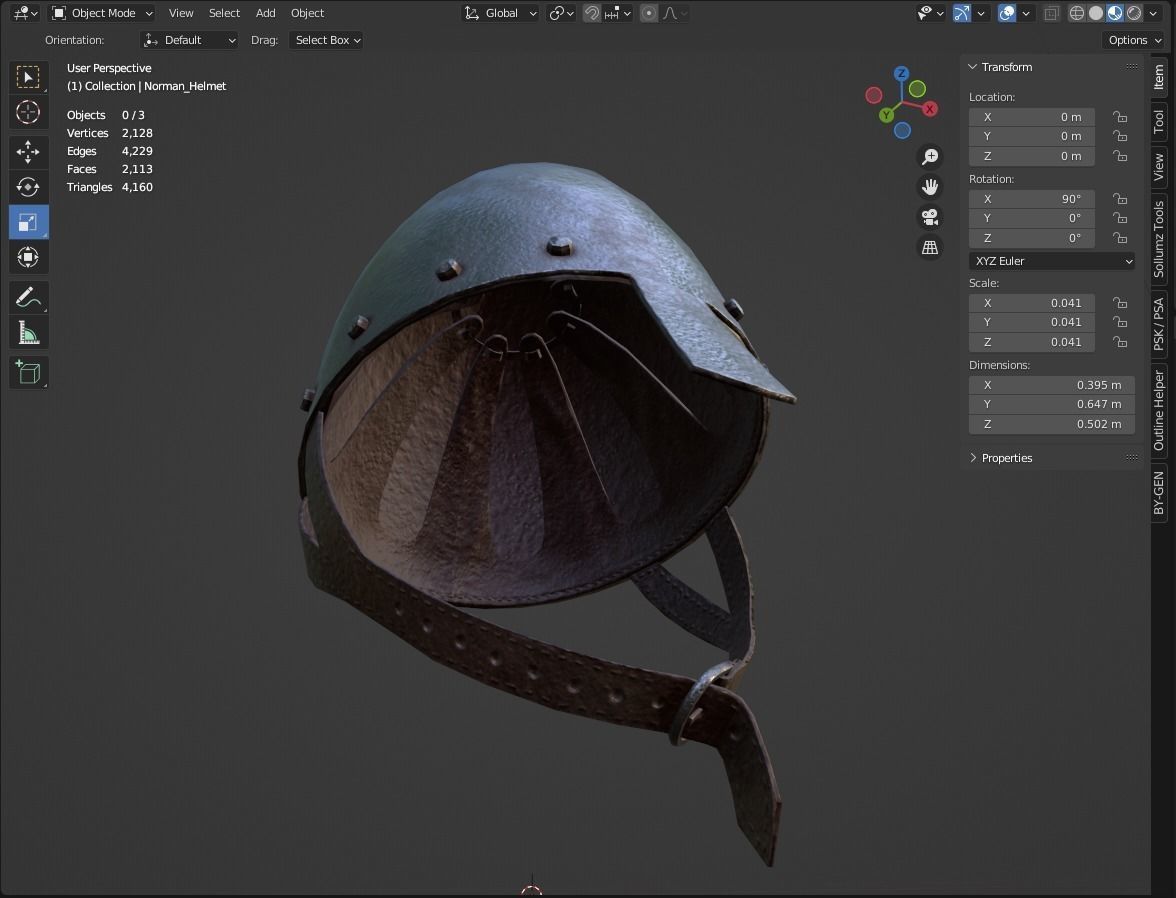Open Object Mode dropdown
This screenshot has height=898, width=1176.
coord(103,13)
